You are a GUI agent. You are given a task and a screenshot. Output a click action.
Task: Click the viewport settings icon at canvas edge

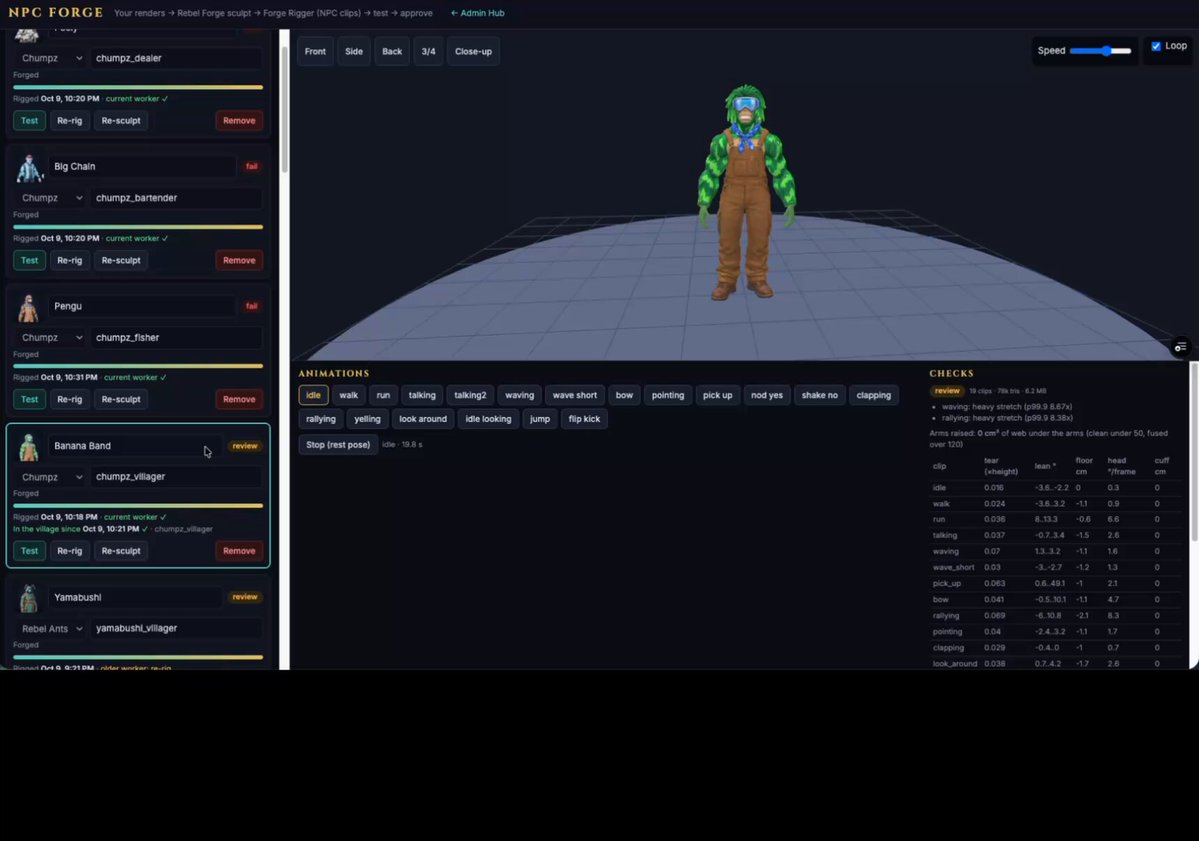[x=1181, y=347]
